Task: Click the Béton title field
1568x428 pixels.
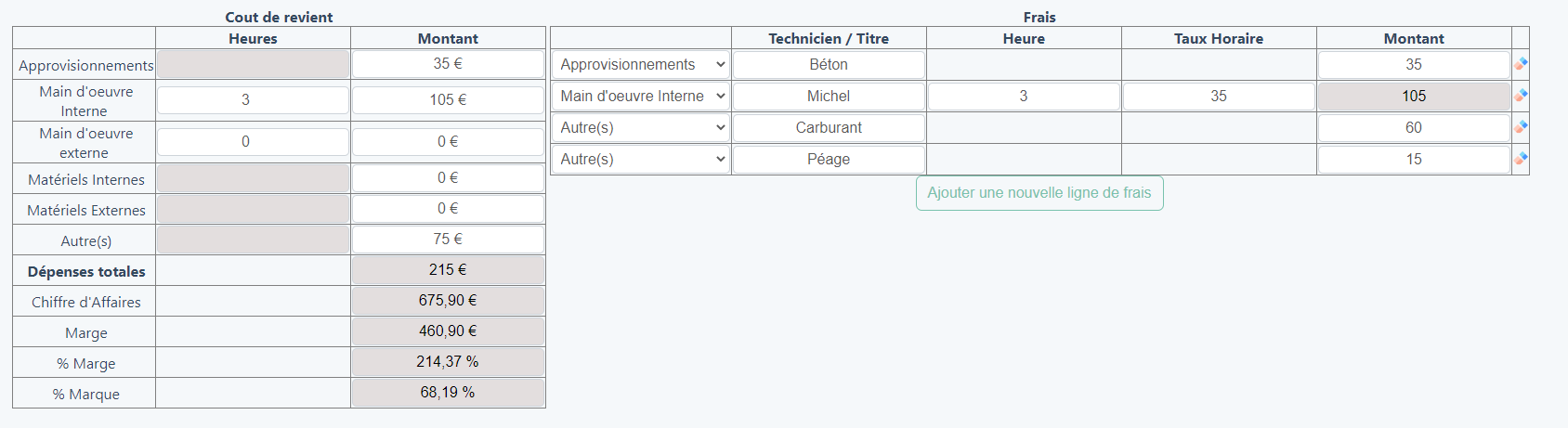Action: [x=829, y=65]
